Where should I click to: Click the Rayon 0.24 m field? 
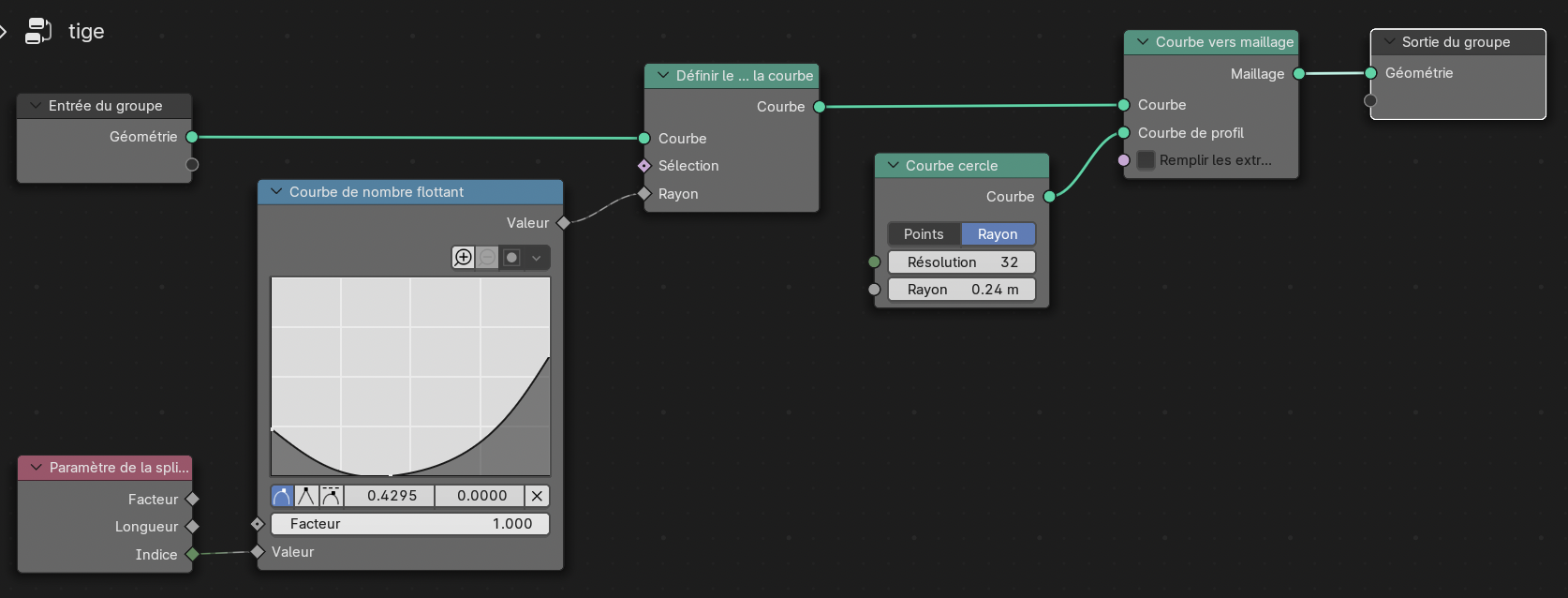[961, 290]
